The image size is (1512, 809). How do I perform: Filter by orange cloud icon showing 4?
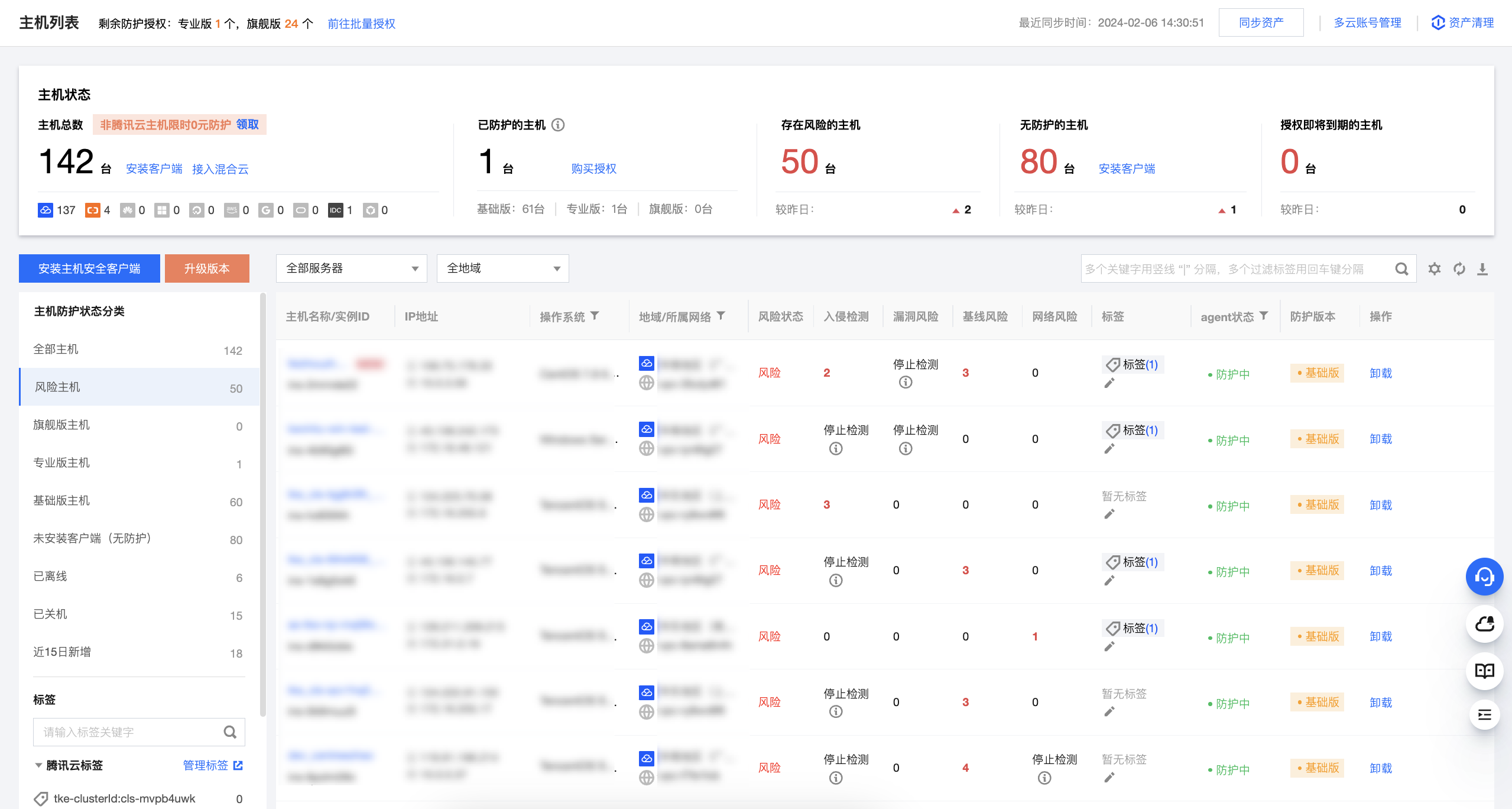(x=92, y=210)
